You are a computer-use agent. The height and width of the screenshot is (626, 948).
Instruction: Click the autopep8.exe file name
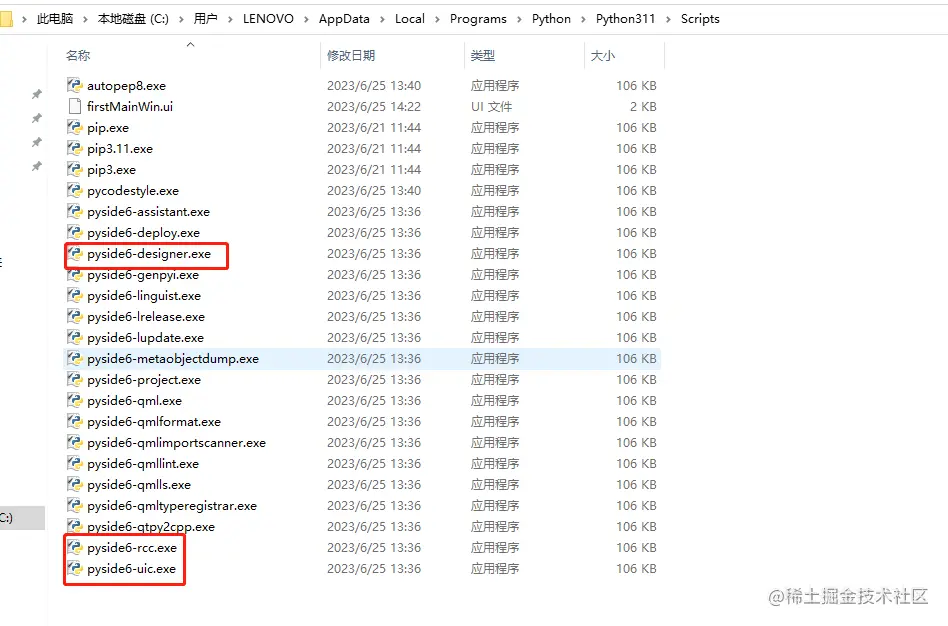pyautogui.click(x=126, y=86)
